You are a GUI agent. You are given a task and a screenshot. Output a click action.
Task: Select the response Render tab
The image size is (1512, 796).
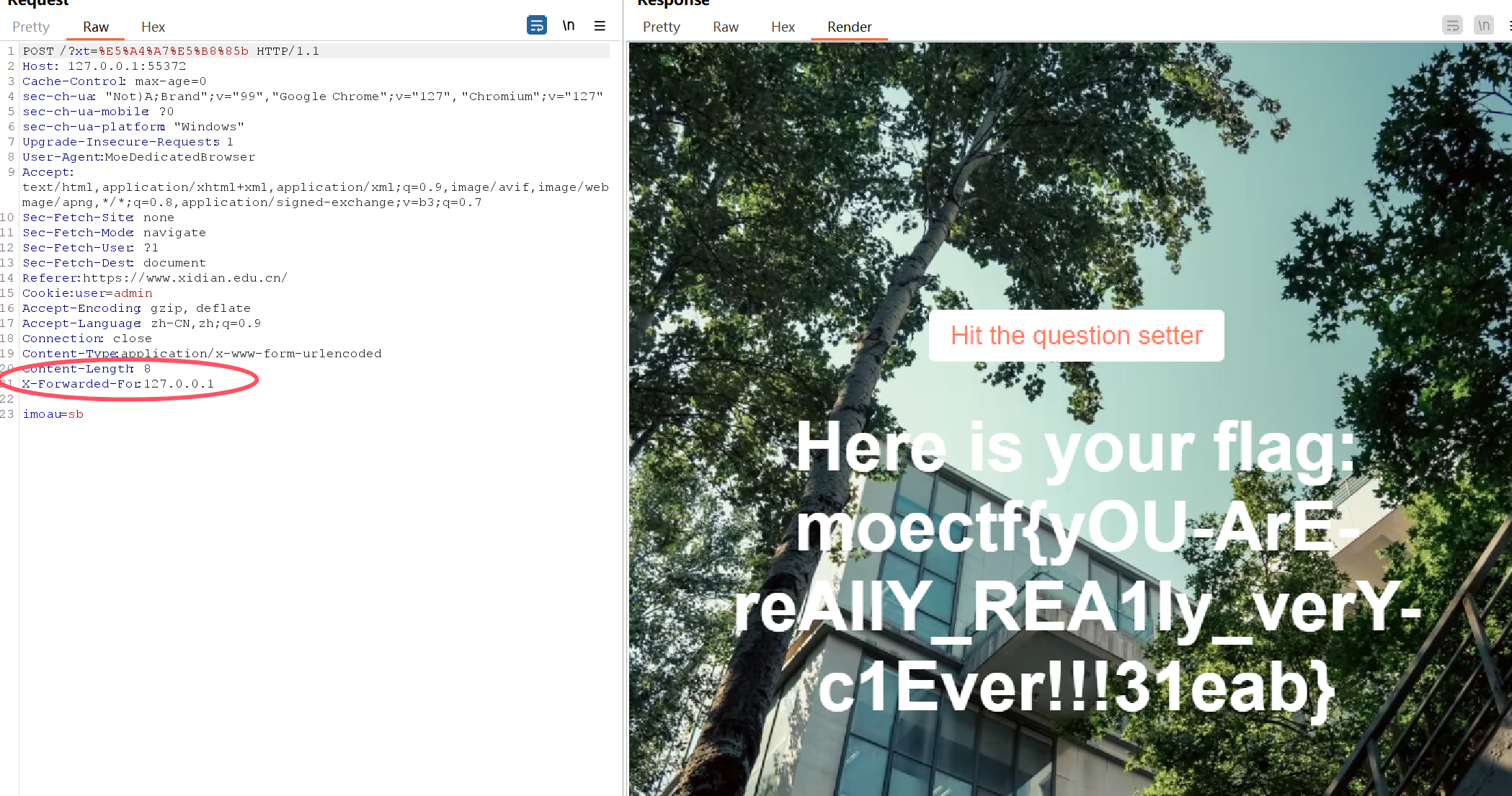point(849,27)
